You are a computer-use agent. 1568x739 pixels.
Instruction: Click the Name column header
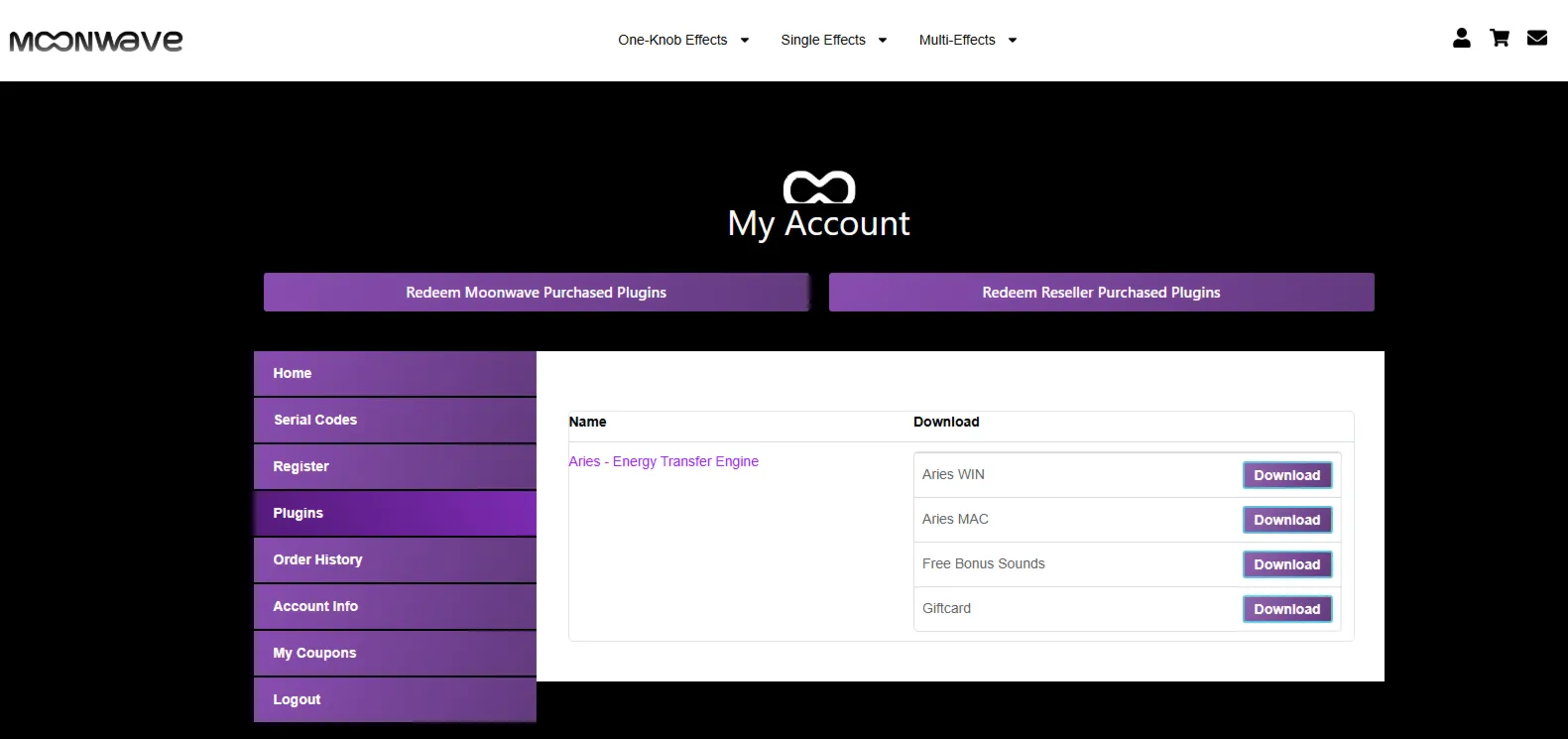point(587,422)
